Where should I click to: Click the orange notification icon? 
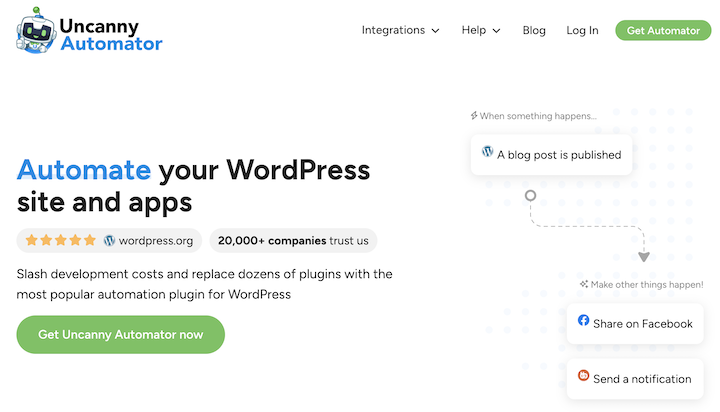pos(583,375)
